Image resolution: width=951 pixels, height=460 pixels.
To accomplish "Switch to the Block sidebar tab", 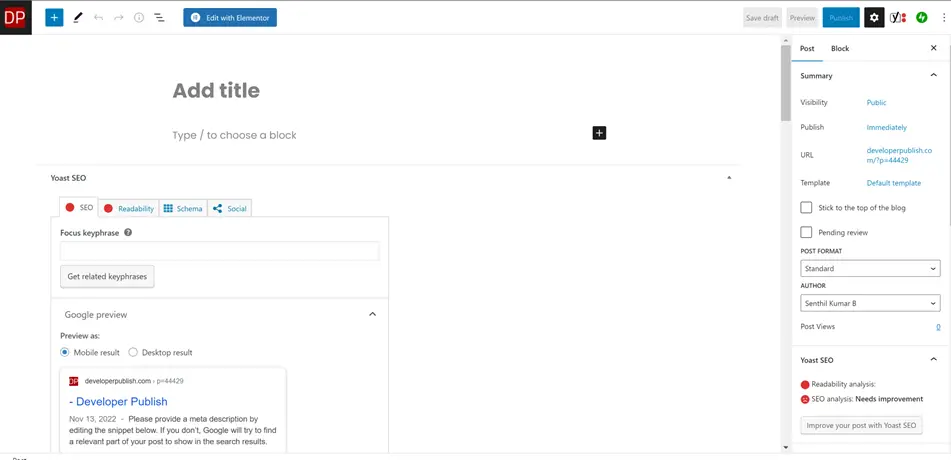I will point(840,49).
